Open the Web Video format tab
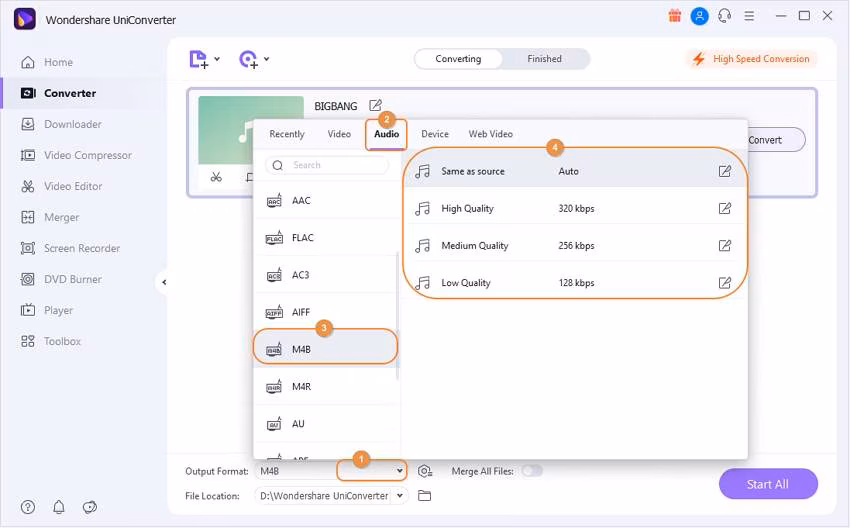The height and width of the screenshot is (528, 850). click(491, 134)
